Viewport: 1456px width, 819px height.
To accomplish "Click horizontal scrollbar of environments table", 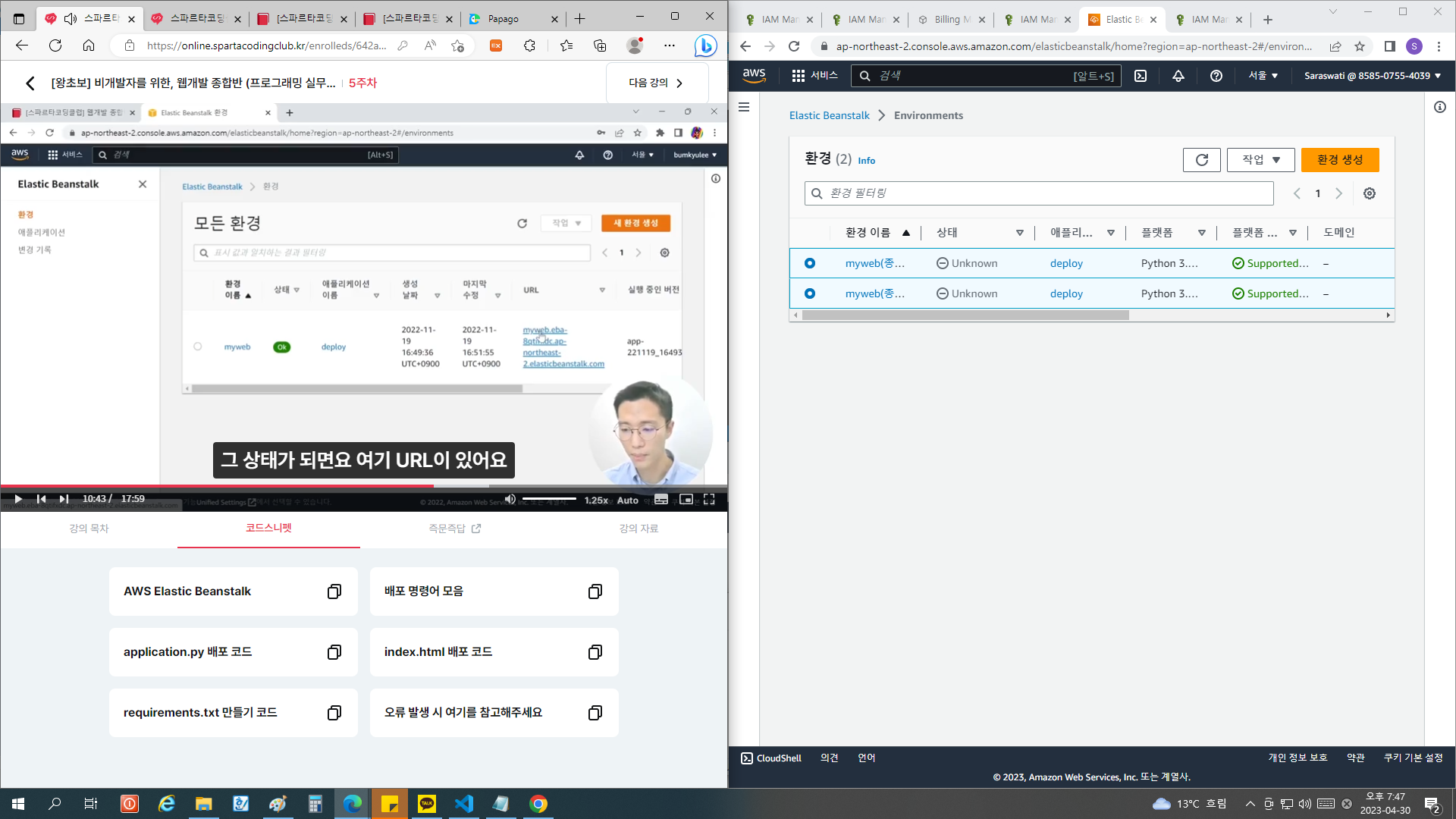I will [965, 315].
